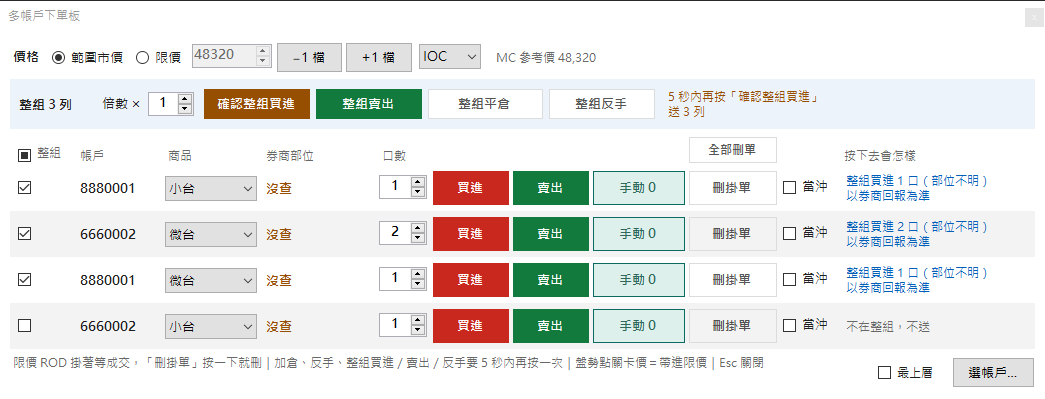Click 買進 in the 6660002 微台 row

(x=471, y=234)
